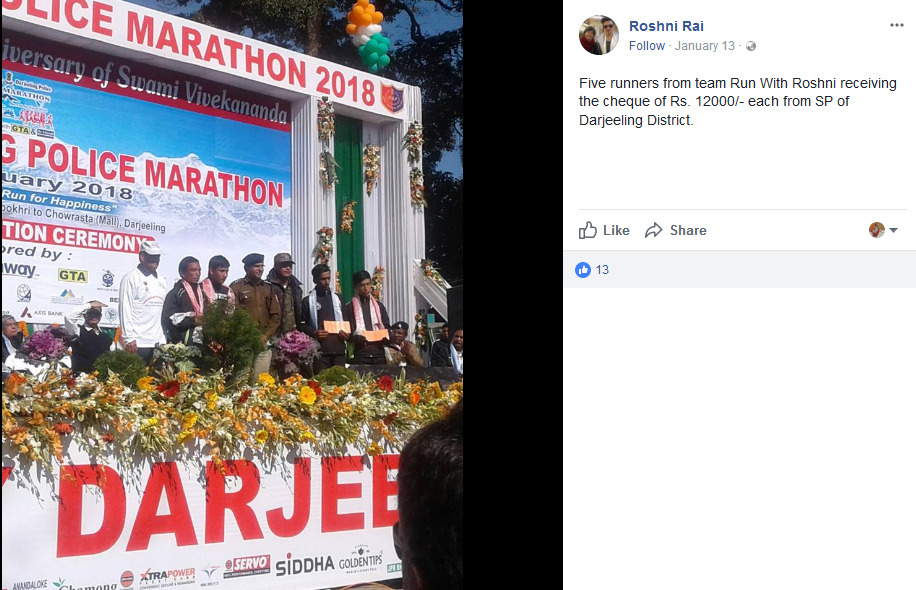Click the balloons in the photo
This screenshot has height=590, width=916.
tap(367, 35)
